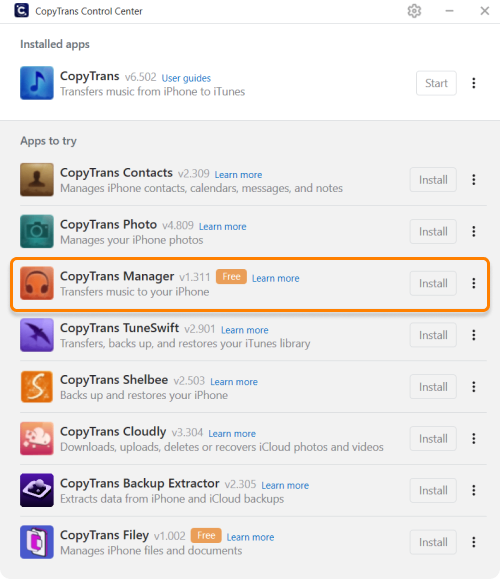Image resolution: width=500 pixels, height=579 pixels.
Task: Close the CopyTrans Control Center window
Action: (x=485, y=11)
